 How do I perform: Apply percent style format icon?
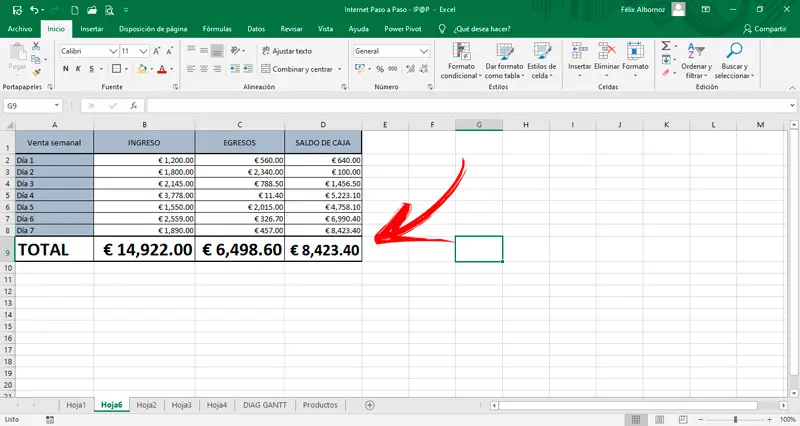[380, 69]
